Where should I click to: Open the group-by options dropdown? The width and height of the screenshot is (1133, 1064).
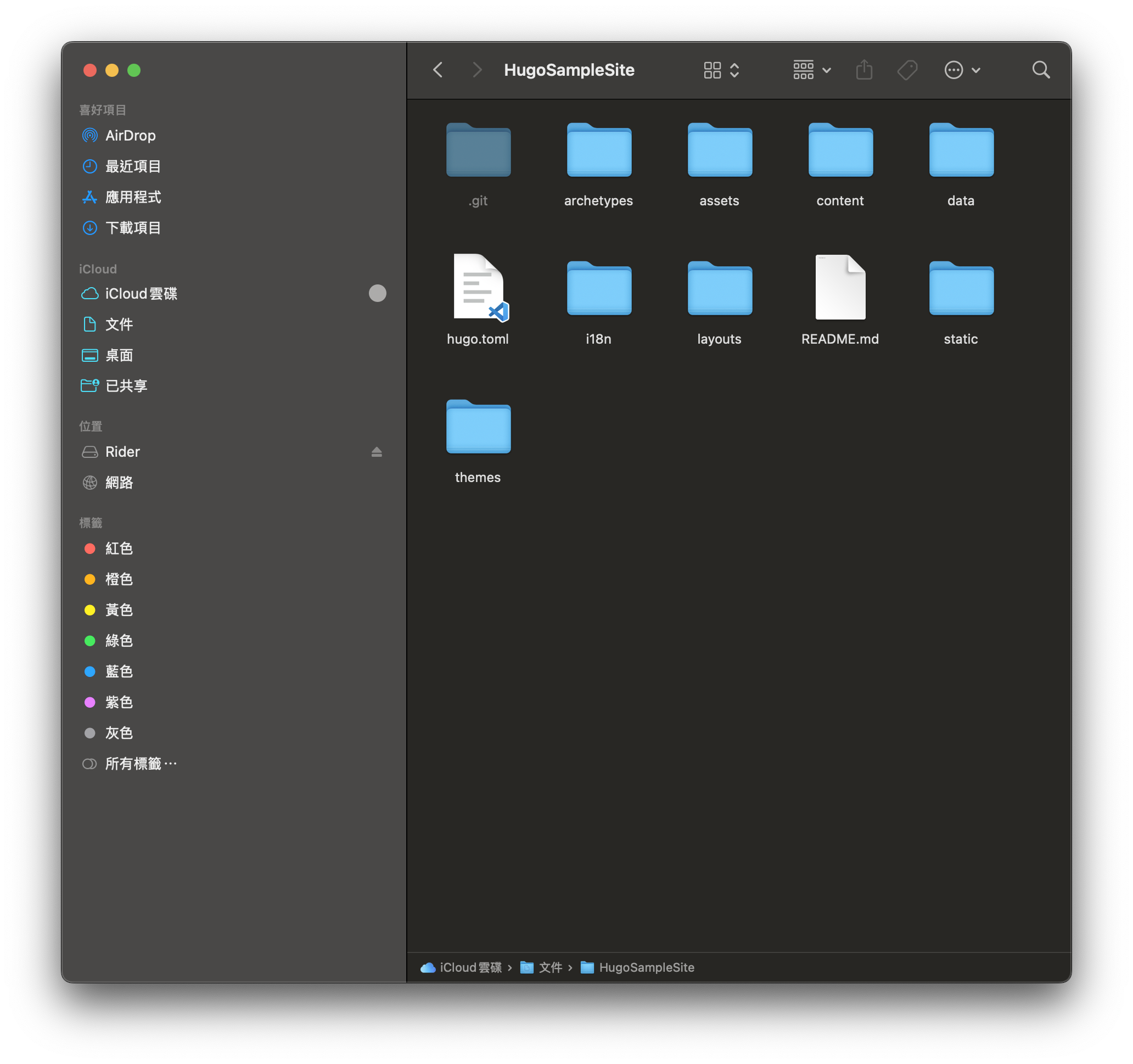[x=812, y=70]
